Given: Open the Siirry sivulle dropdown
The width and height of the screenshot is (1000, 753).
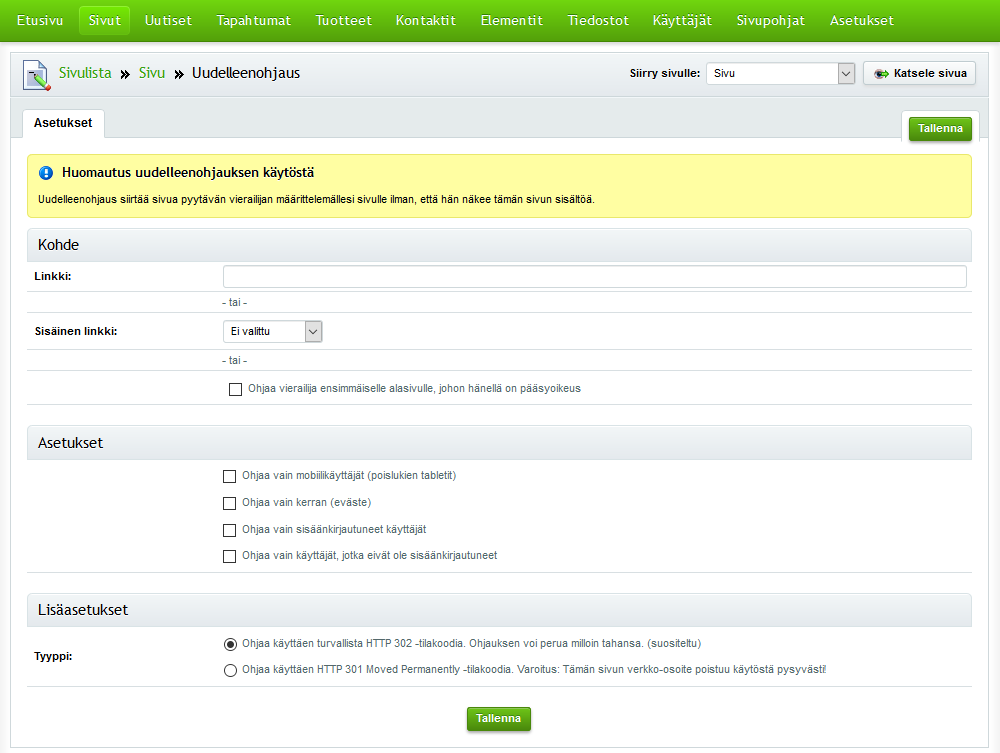Looking at the screenshot, I should coord(780,73).
